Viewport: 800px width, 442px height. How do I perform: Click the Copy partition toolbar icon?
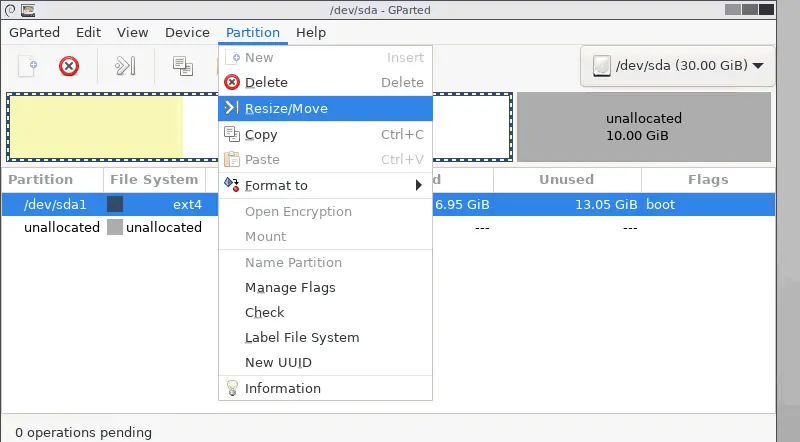click(183, 66)
